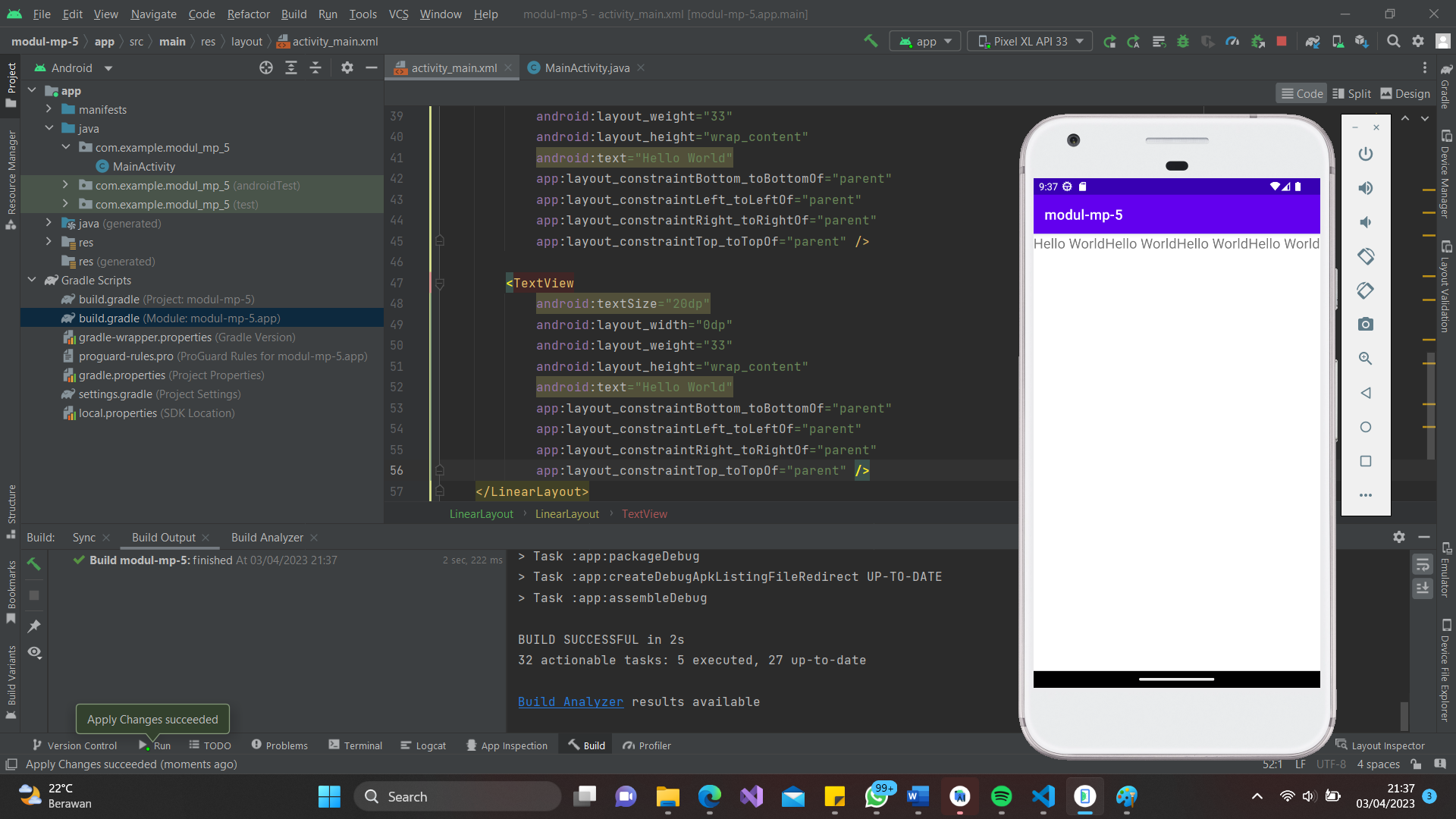
Task: Capture a screenshot of the emulator
Action: tap(1366, 325)
